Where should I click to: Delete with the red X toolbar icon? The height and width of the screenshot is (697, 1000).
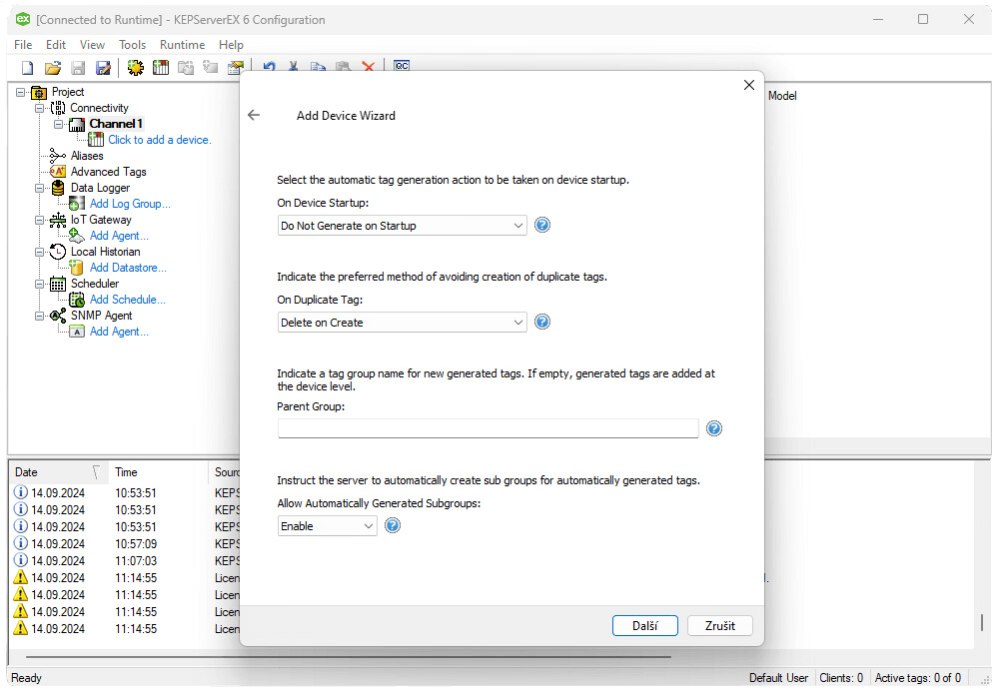click(x=368, y=67)
